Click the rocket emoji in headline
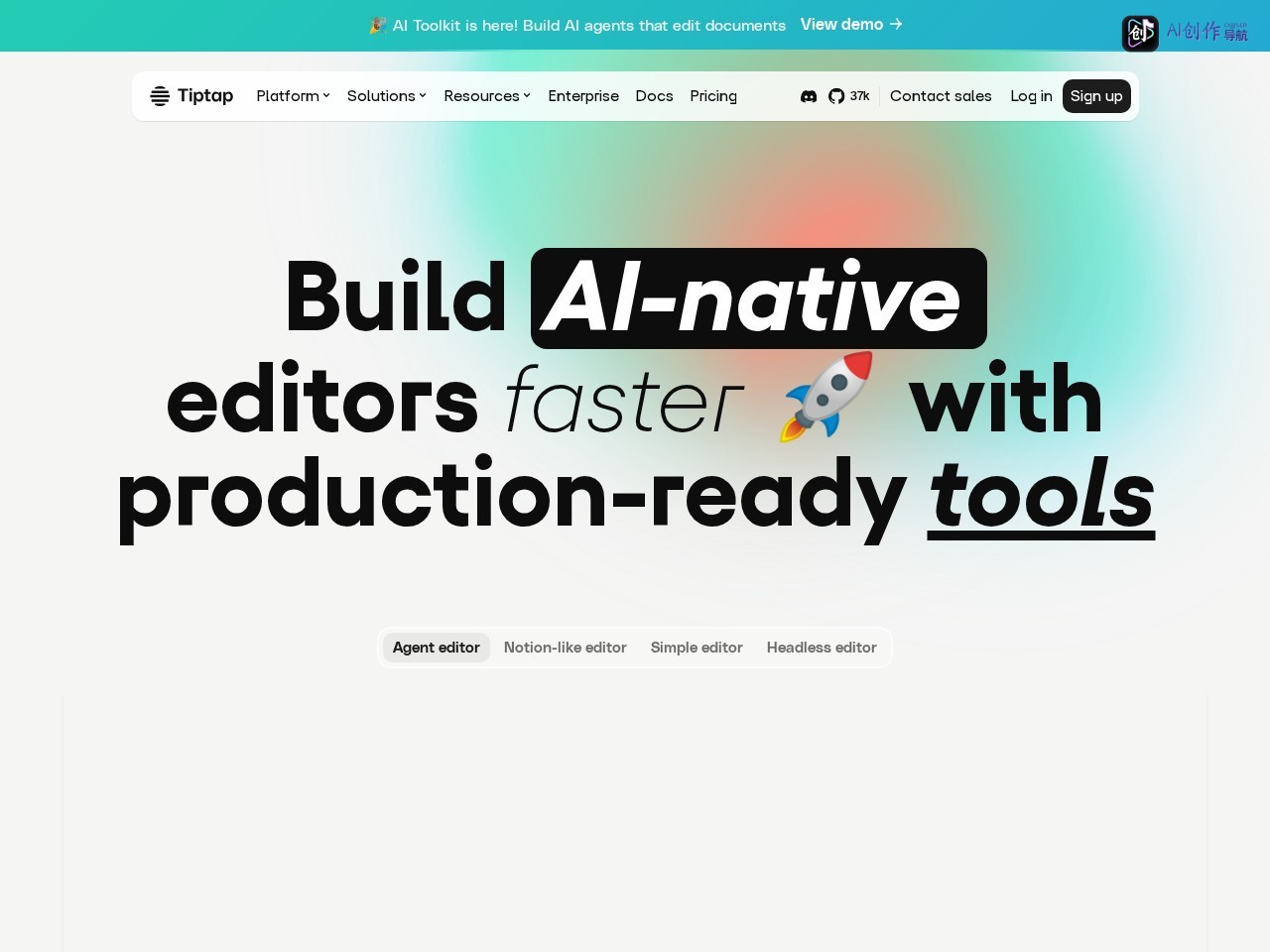 (x=826, y=396)
